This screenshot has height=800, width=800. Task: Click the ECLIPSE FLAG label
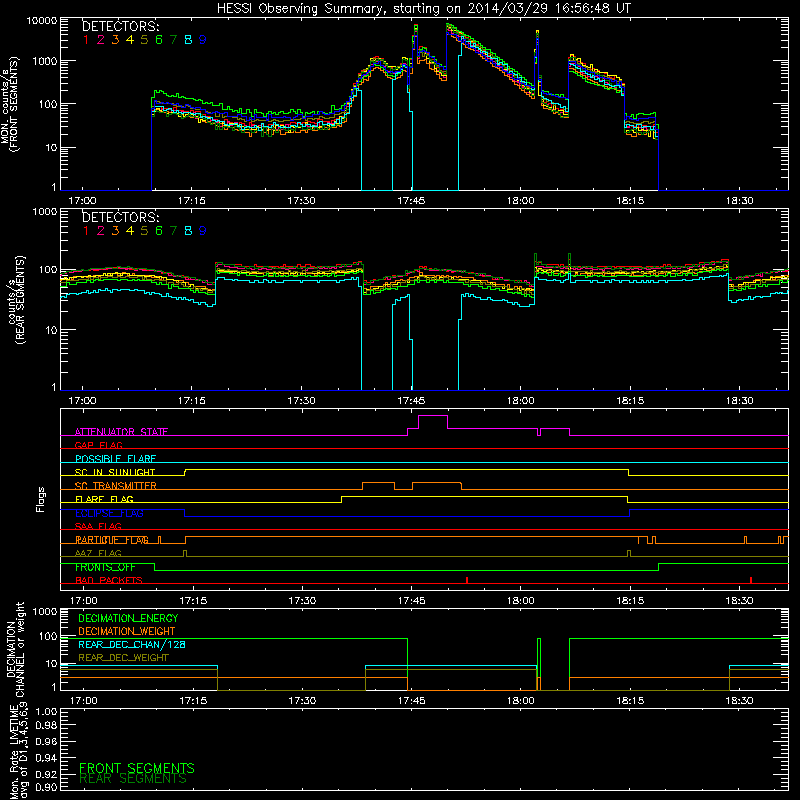pos(109,513)
